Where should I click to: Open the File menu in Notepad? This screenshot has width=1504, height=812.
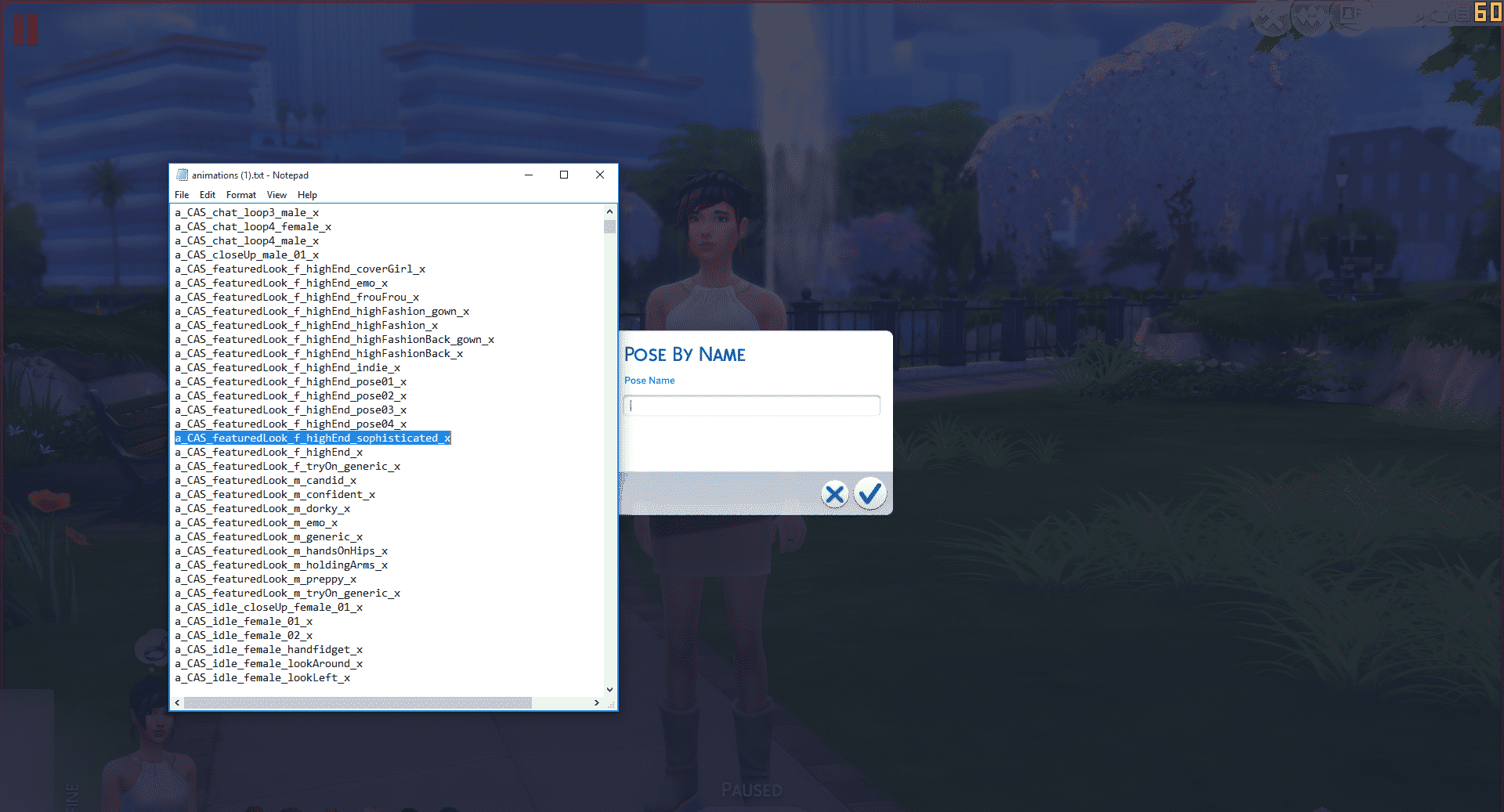coord(182,195)
